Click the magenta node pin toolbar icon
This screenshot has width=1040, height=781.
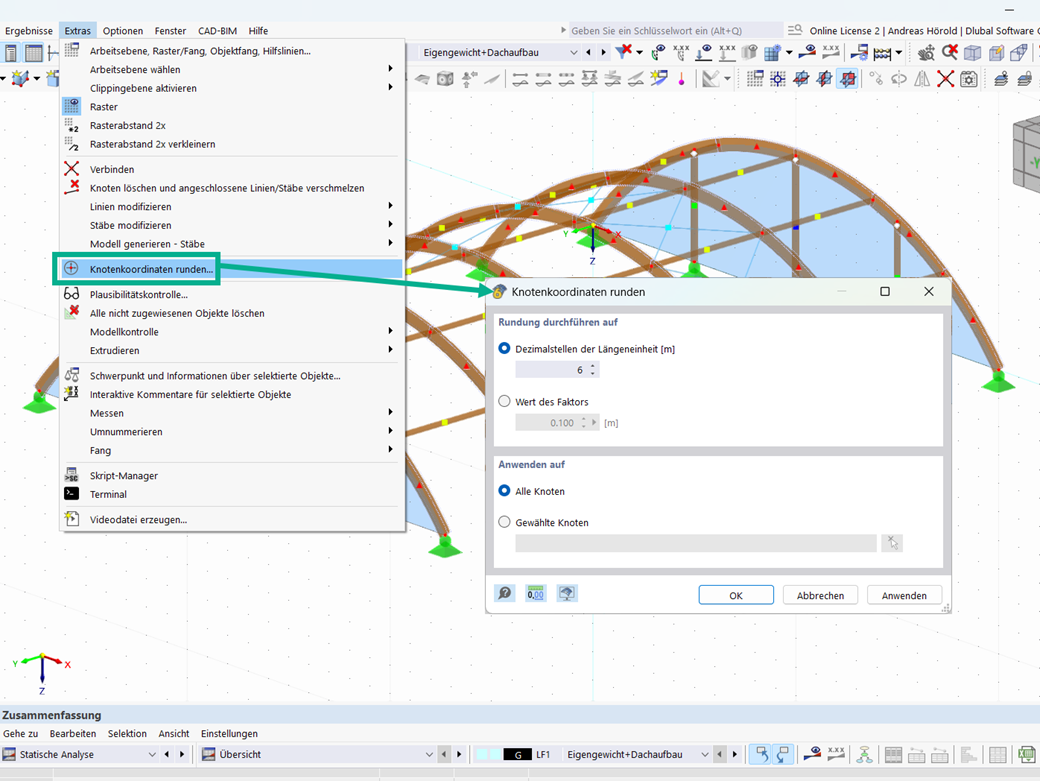[x=681, y=80]
